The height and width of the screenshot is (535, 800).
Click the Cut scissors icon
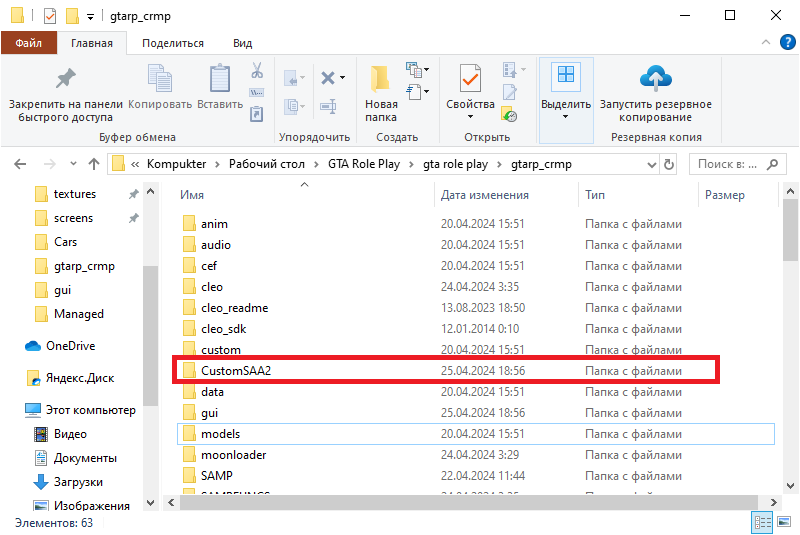point(257,70)
